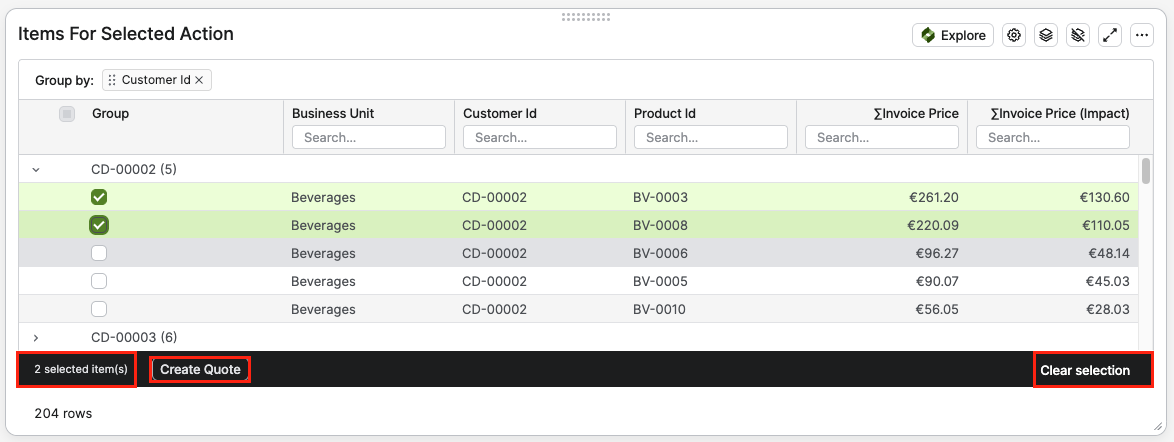Click Business Unit search field
The width and height of the screenshot is (1174, 442).
[x=369, y=137]
